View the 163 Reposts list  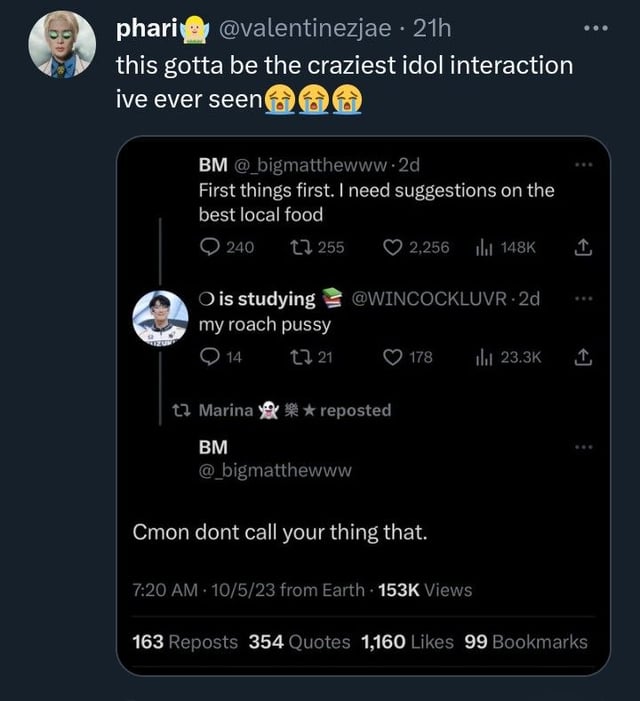(185, 642)
